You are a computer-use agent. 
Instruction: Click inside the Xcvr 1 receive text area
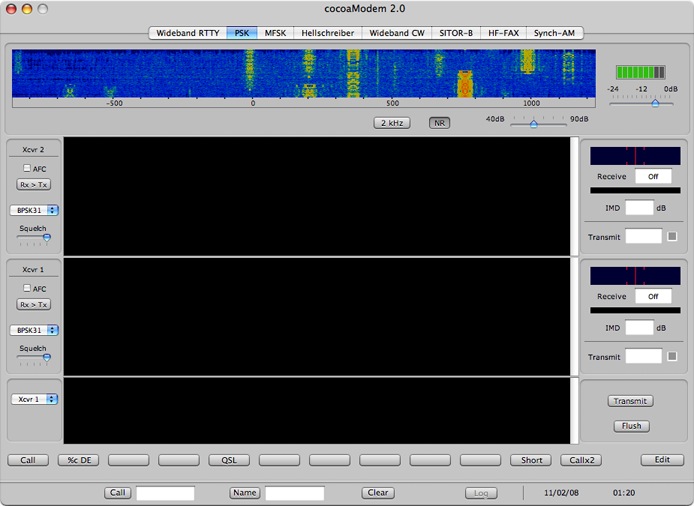pos(317,317)
